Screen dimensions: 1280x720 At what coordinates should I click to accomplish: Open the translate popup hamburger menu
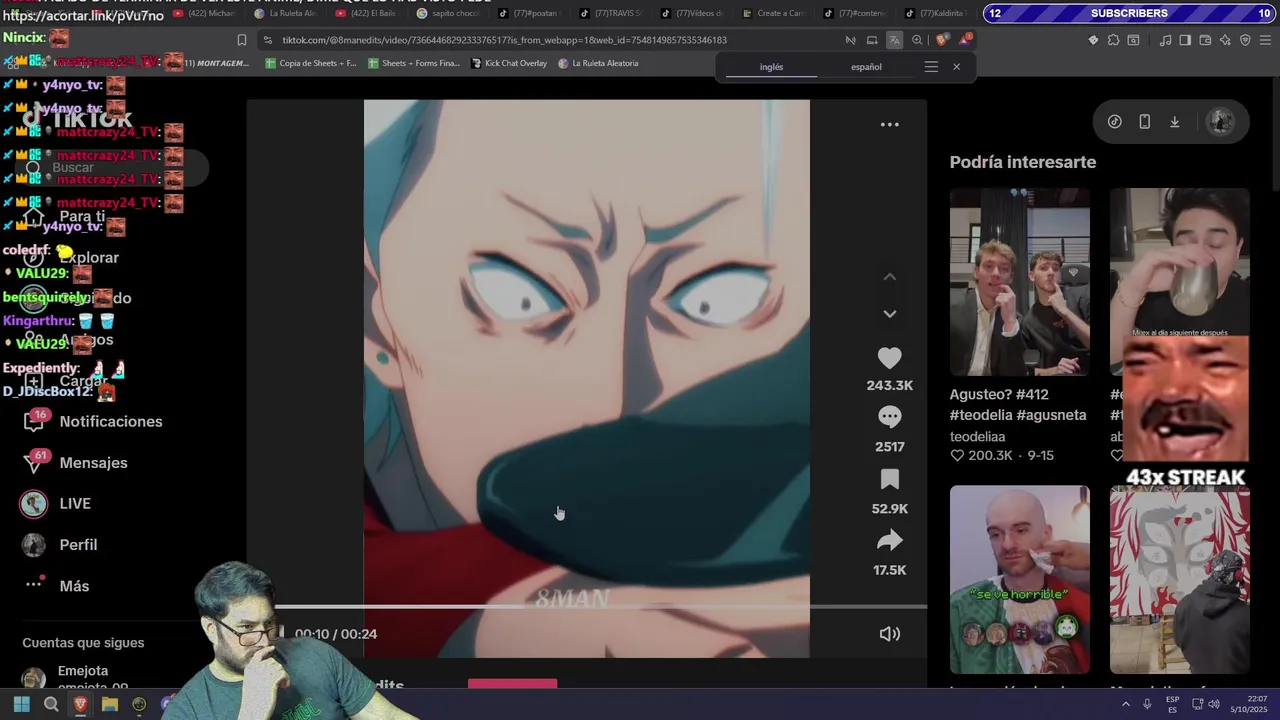(931, 67)
